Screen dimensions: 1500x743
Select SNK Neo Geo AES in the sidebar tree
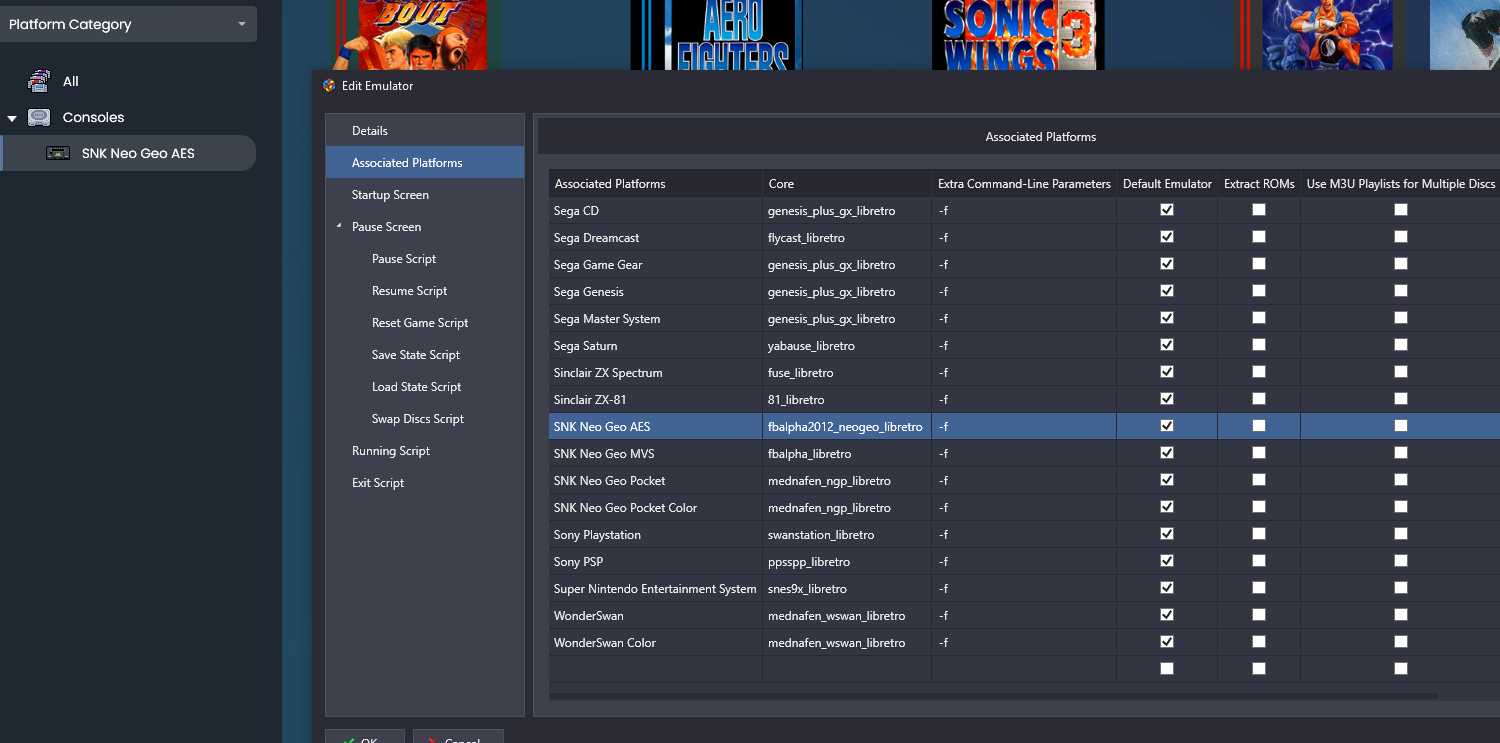[x=128, y=153]
